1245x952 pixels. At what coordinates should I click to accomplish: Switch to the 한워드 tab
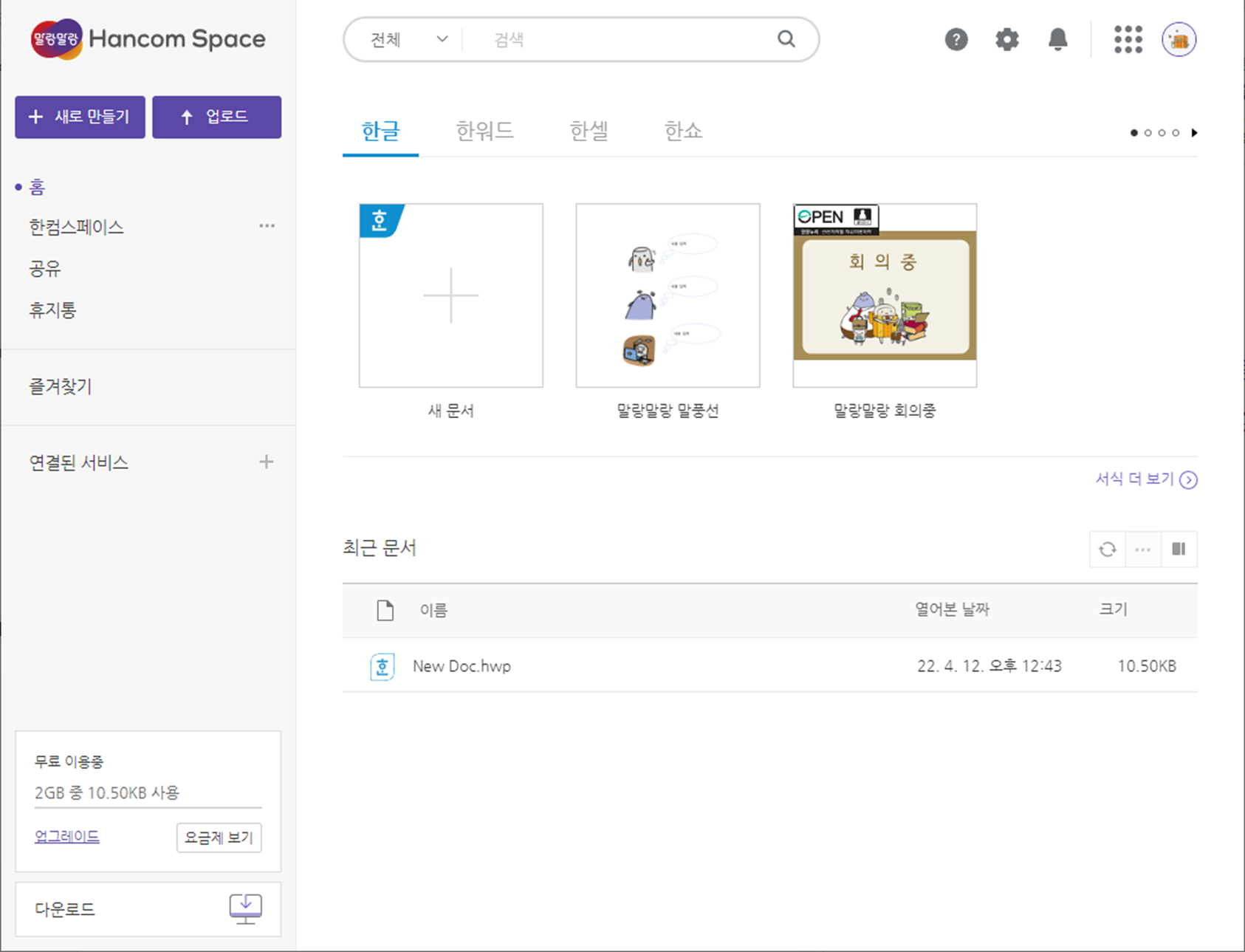point(484,131)
